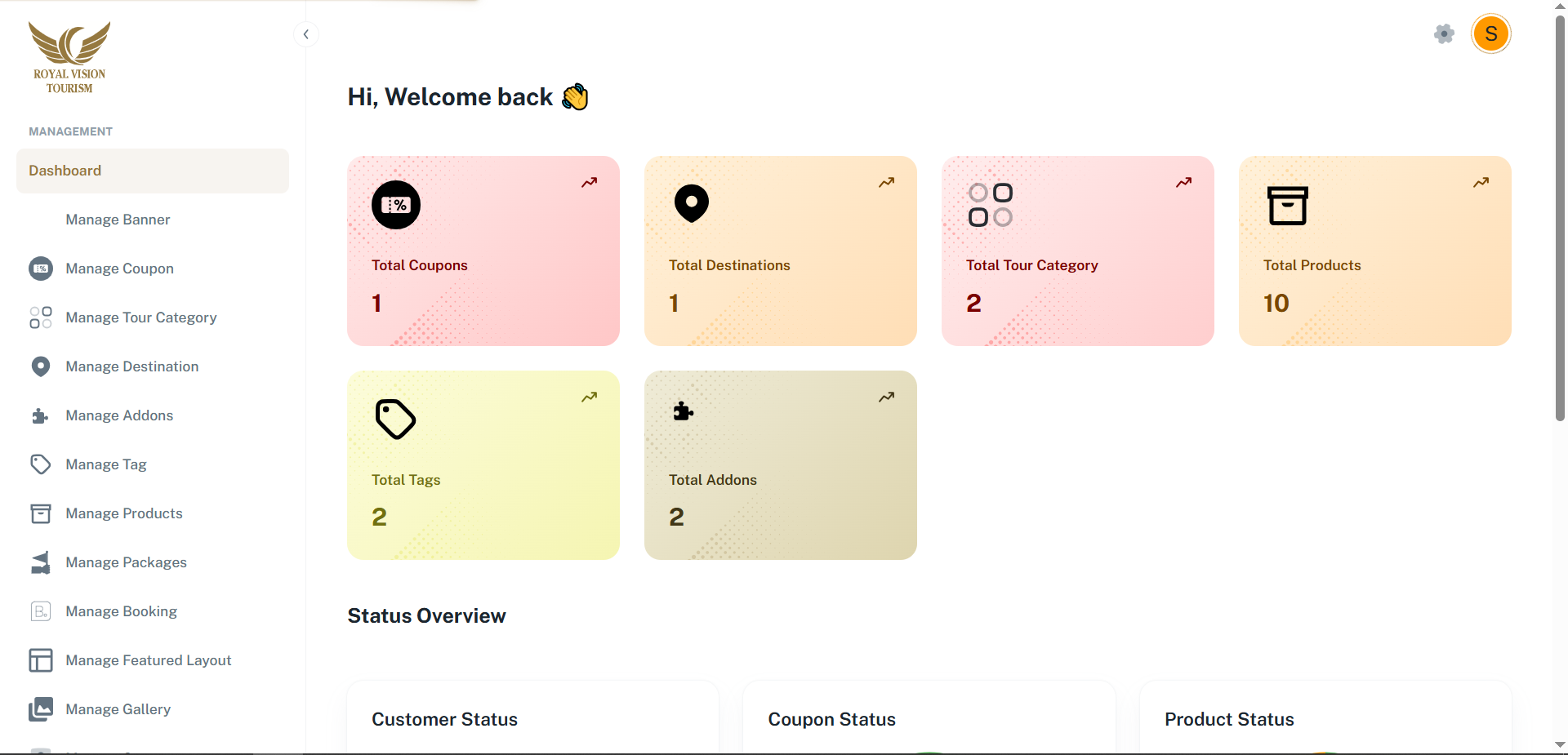Open Manage Banner menu item
The image size is (1568, 755).
pos(118,220)
